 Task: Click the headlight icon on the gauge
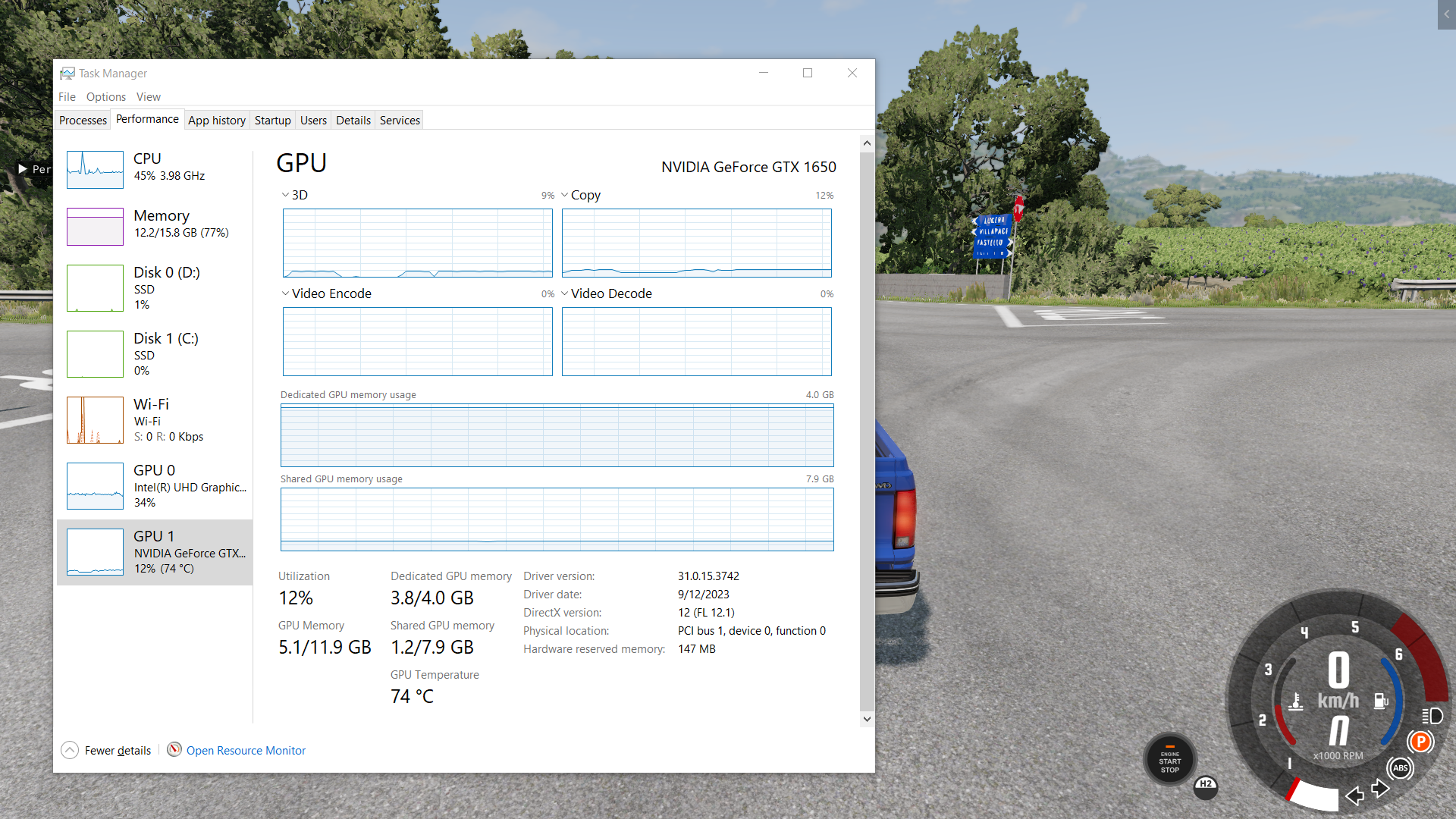pos(1432,716)
